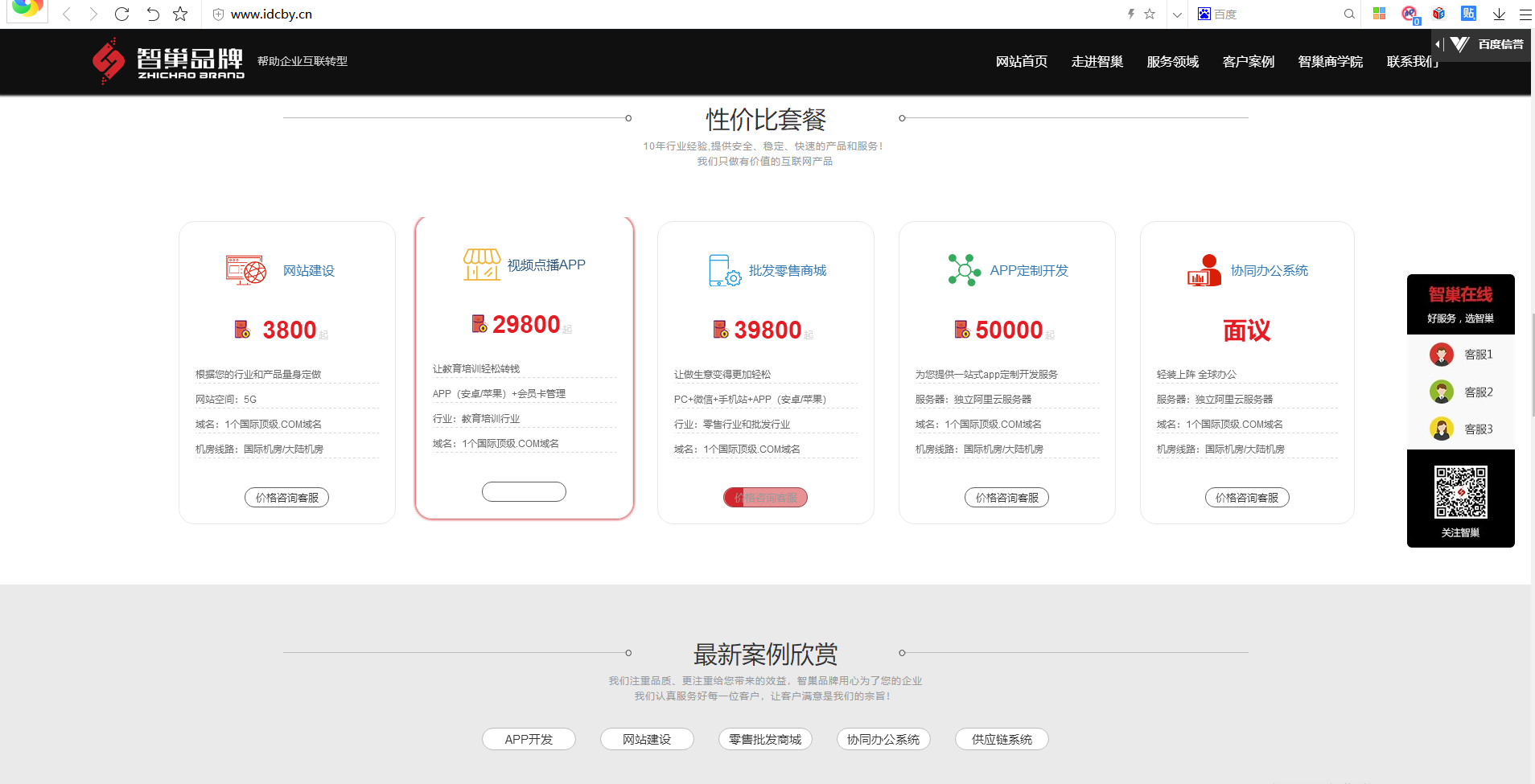This screenshot has width=1535, height=784.
Task: Open chat with 客服3 avatar icon
Action: 1442,428
